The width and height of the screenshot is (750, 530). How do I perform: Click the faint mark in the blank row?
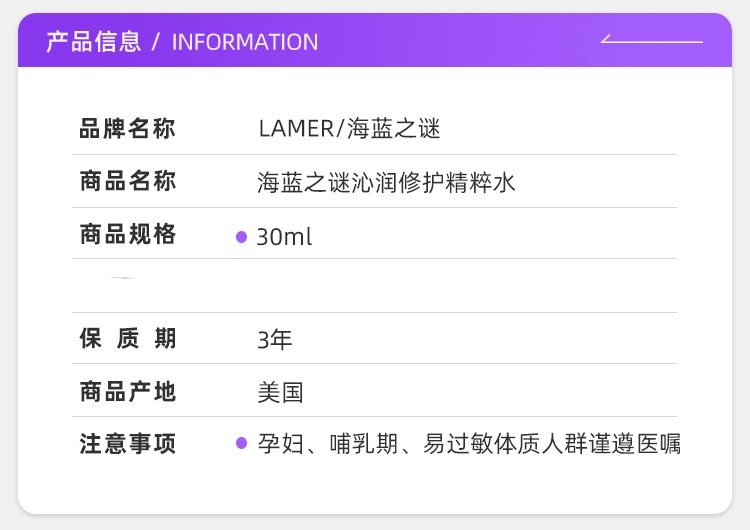(121, 277)
